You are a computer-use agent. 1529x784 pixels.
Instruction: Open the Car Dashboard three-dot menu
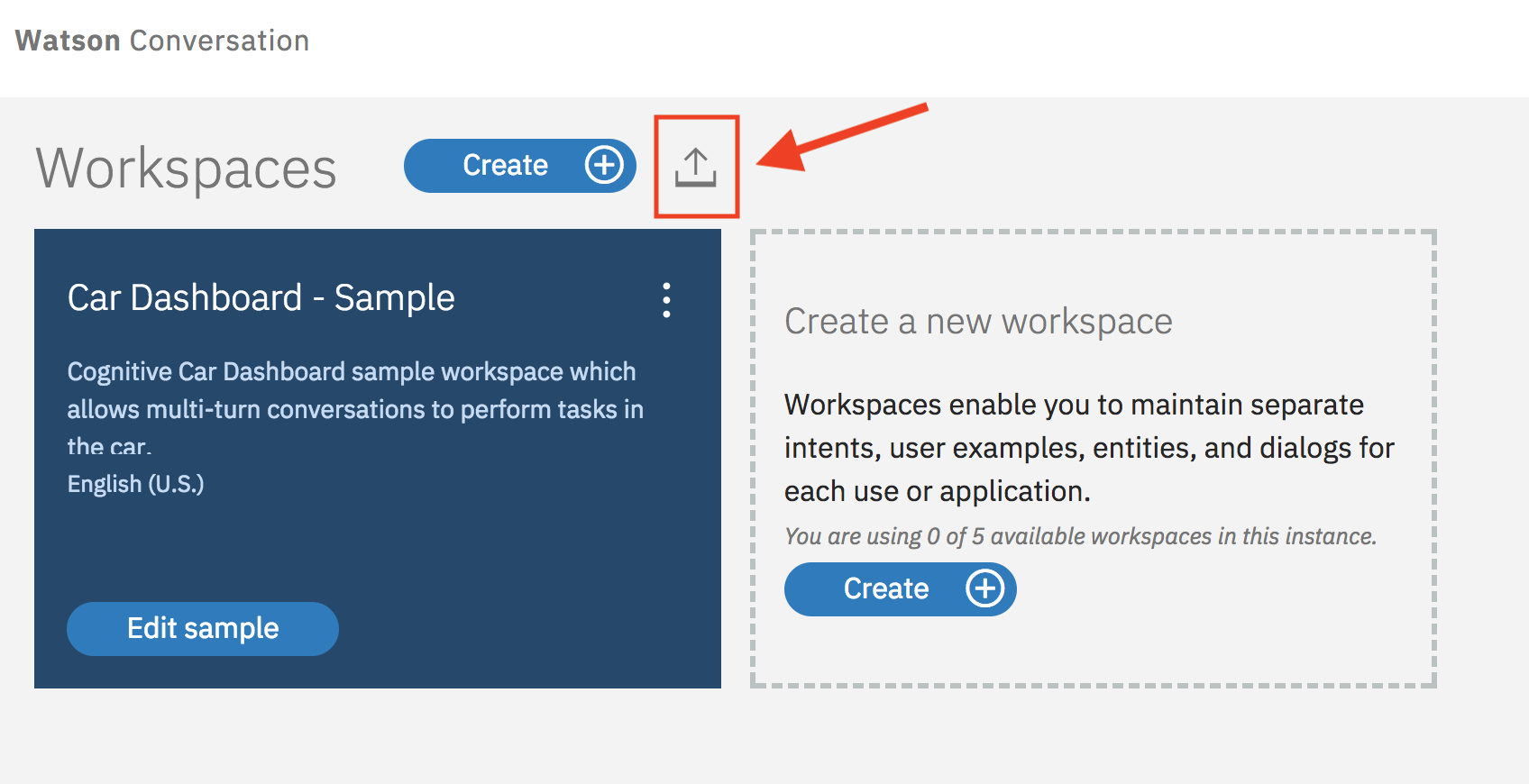[x=666, y=300]
